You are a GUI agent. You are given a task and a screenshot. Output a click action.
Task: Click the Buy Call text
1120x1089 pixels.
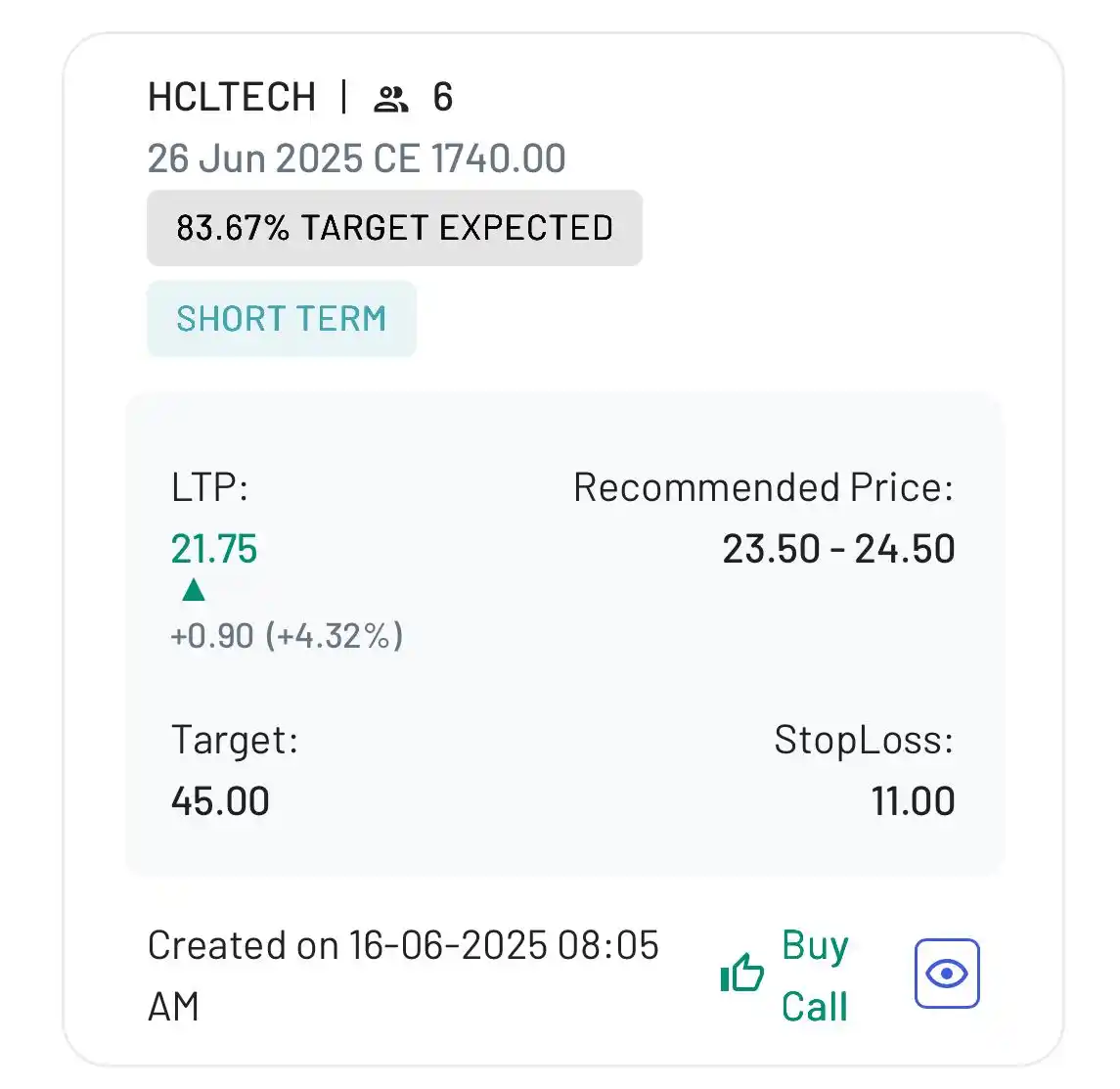point(815,976)
